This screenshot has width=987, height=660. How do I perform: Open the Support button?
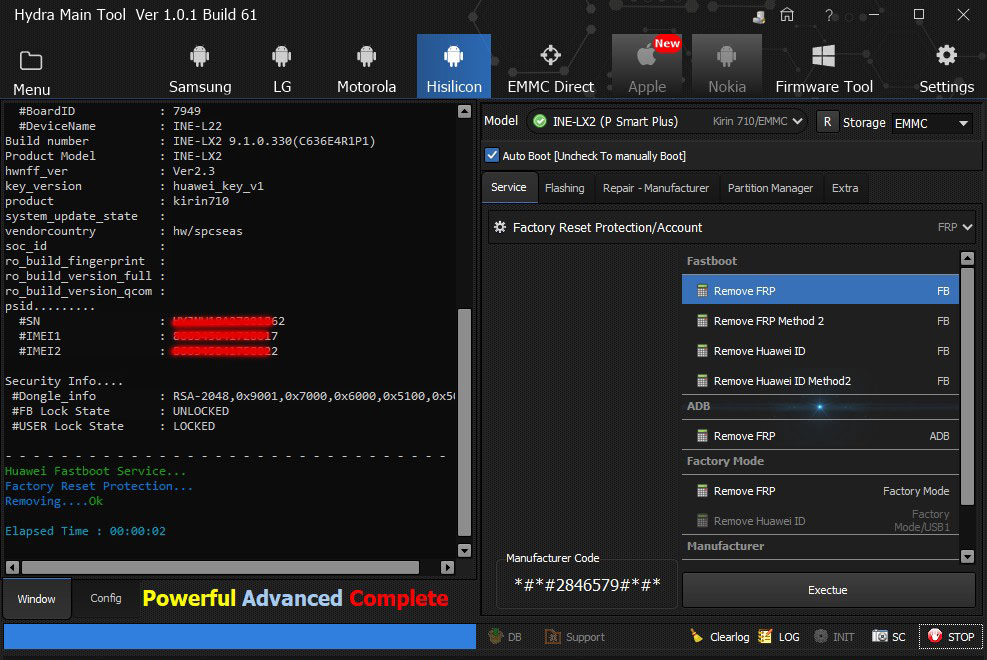pos(574,637)
